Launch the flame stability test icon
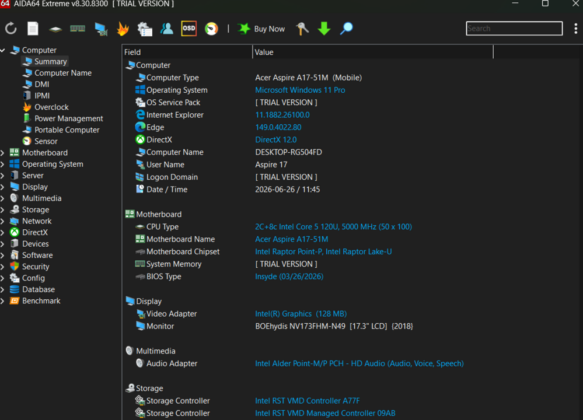Viewport: 583px width, 420px height. [122, 29]
